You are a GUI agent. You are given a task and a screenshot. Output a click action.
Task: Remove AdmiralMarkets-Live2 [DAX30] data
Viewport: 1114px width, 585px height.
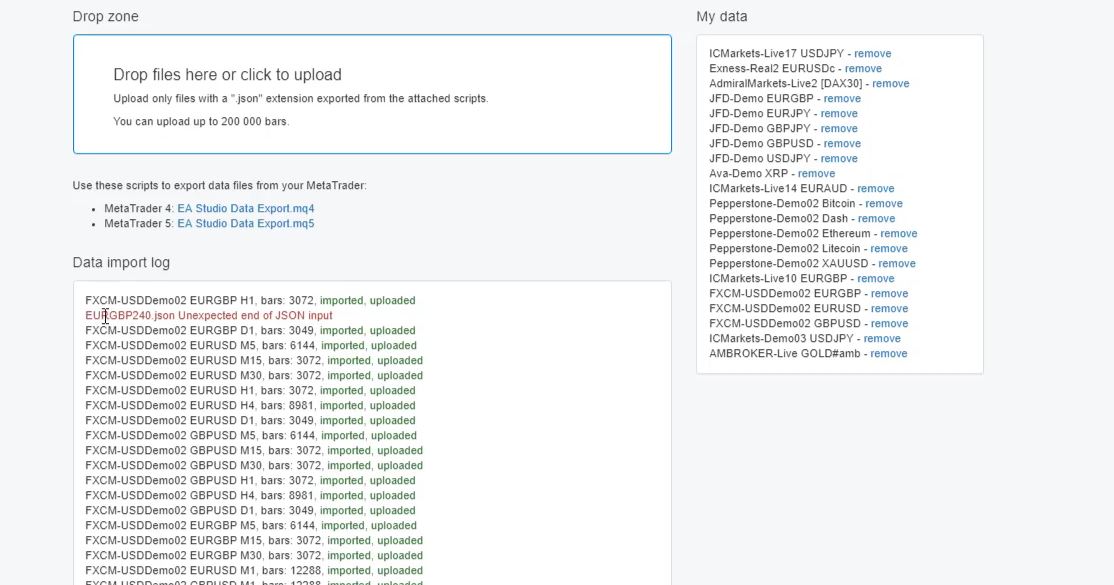pos(890,84)
